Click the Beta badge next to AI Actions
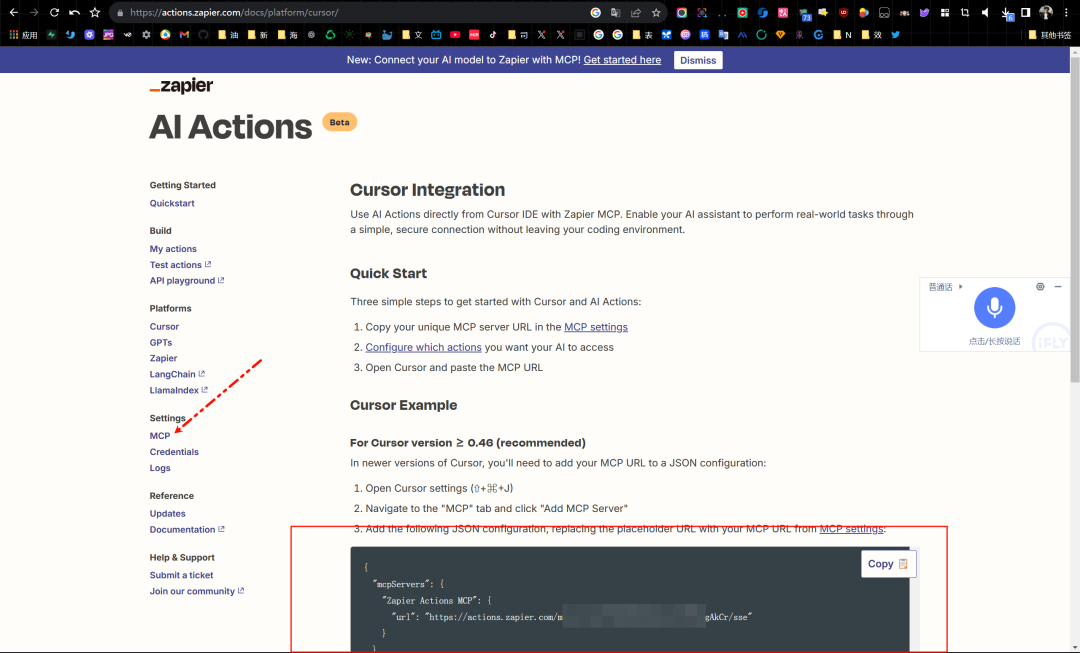 point(340,122)
